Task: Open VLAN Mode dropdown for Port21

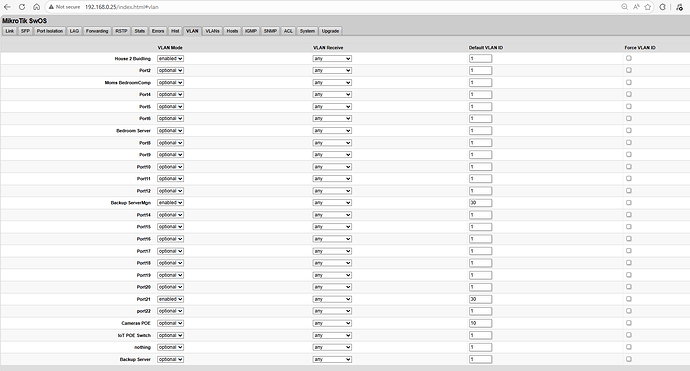Action: click(170, 299)
